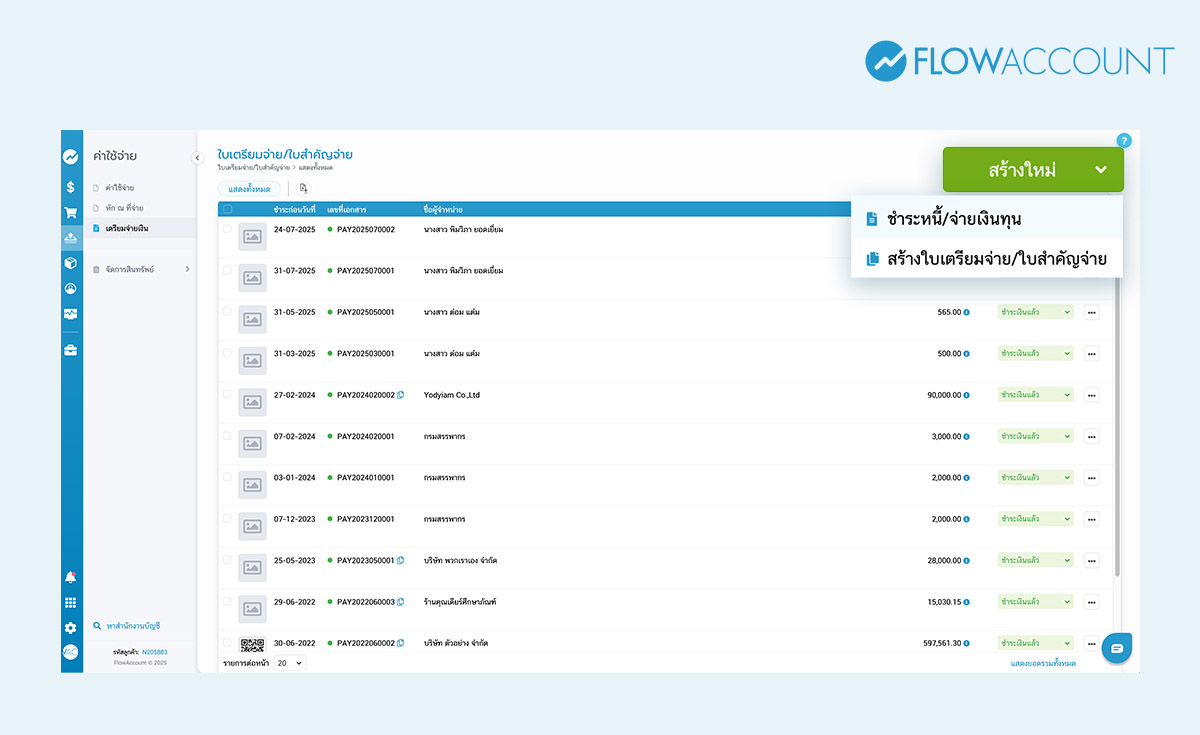Screen dimensions: 1200x735
Task: Click the export document icon beside แสดงทั้งหมด
Action: click(304, 188)
